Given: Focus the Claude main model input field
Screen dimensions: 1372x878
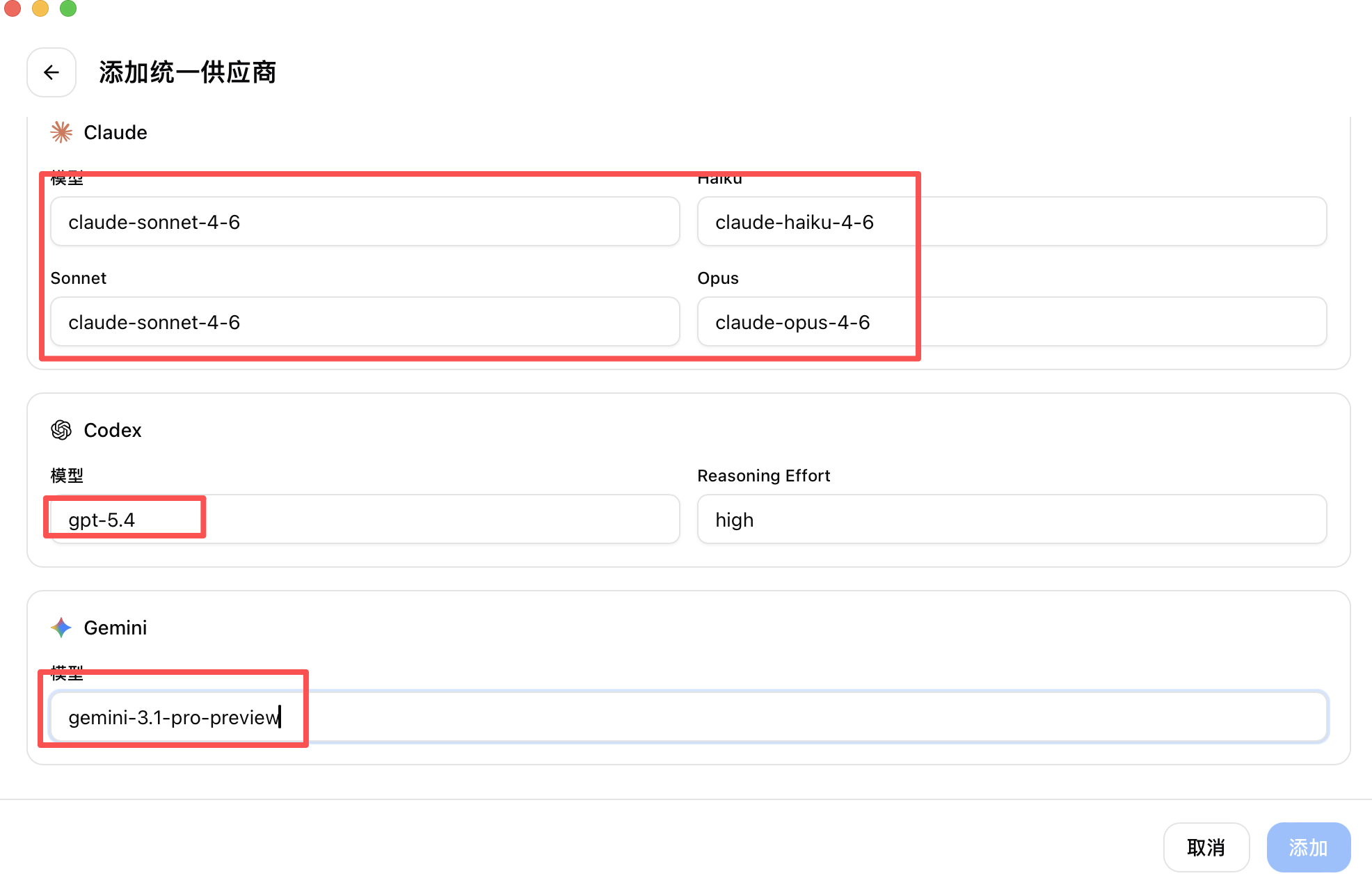Looking at the screenshot, I should [365, 222].
